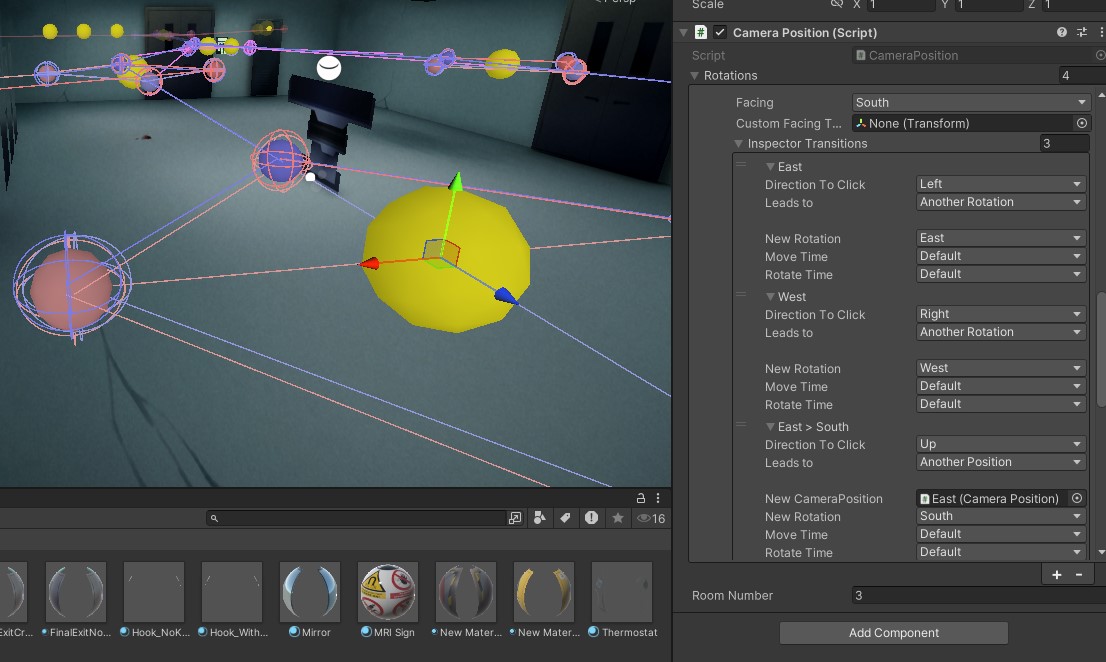Viewport: 1106px width, 662px height.
Task: Open the Facing dropdown set to South
Action: click(968, 102)
